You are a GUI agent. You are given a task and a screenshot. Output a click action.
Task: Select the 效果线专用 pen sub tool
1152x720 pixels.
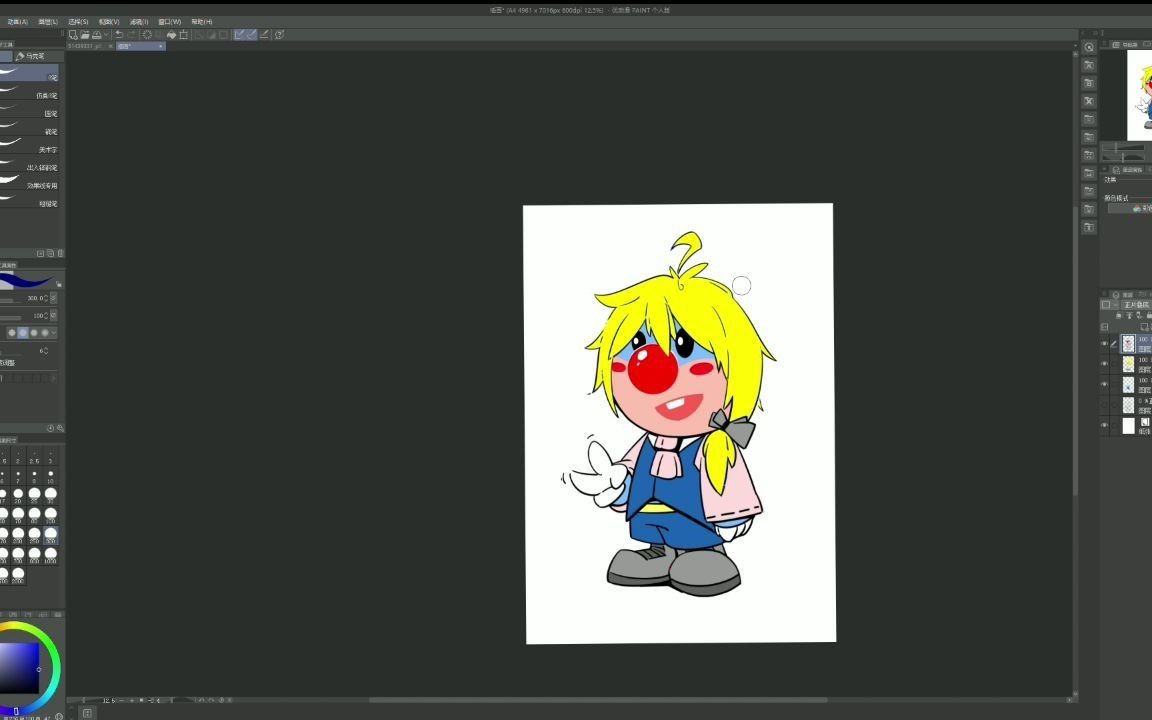coord(29,183)
